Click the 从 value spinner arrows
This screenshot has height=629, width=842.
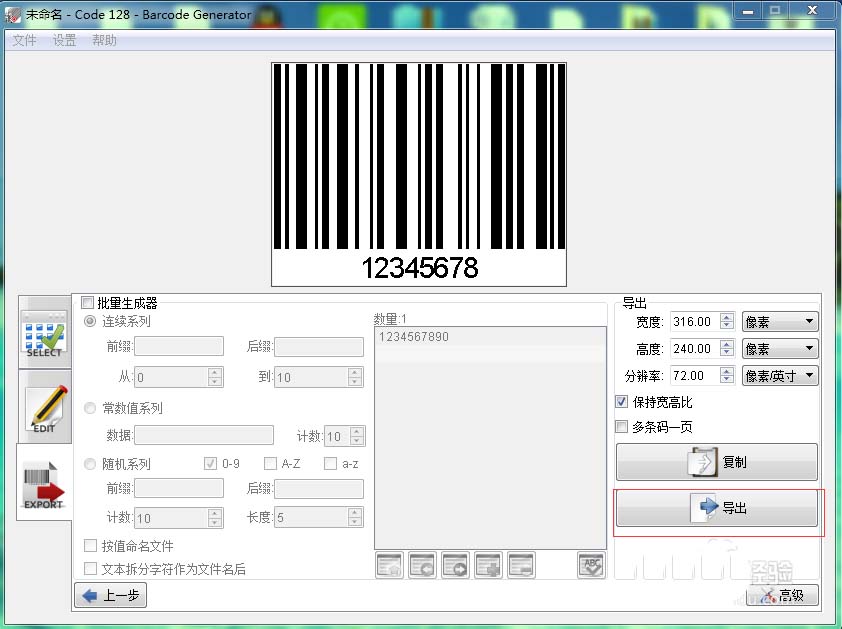coord(215,377)
